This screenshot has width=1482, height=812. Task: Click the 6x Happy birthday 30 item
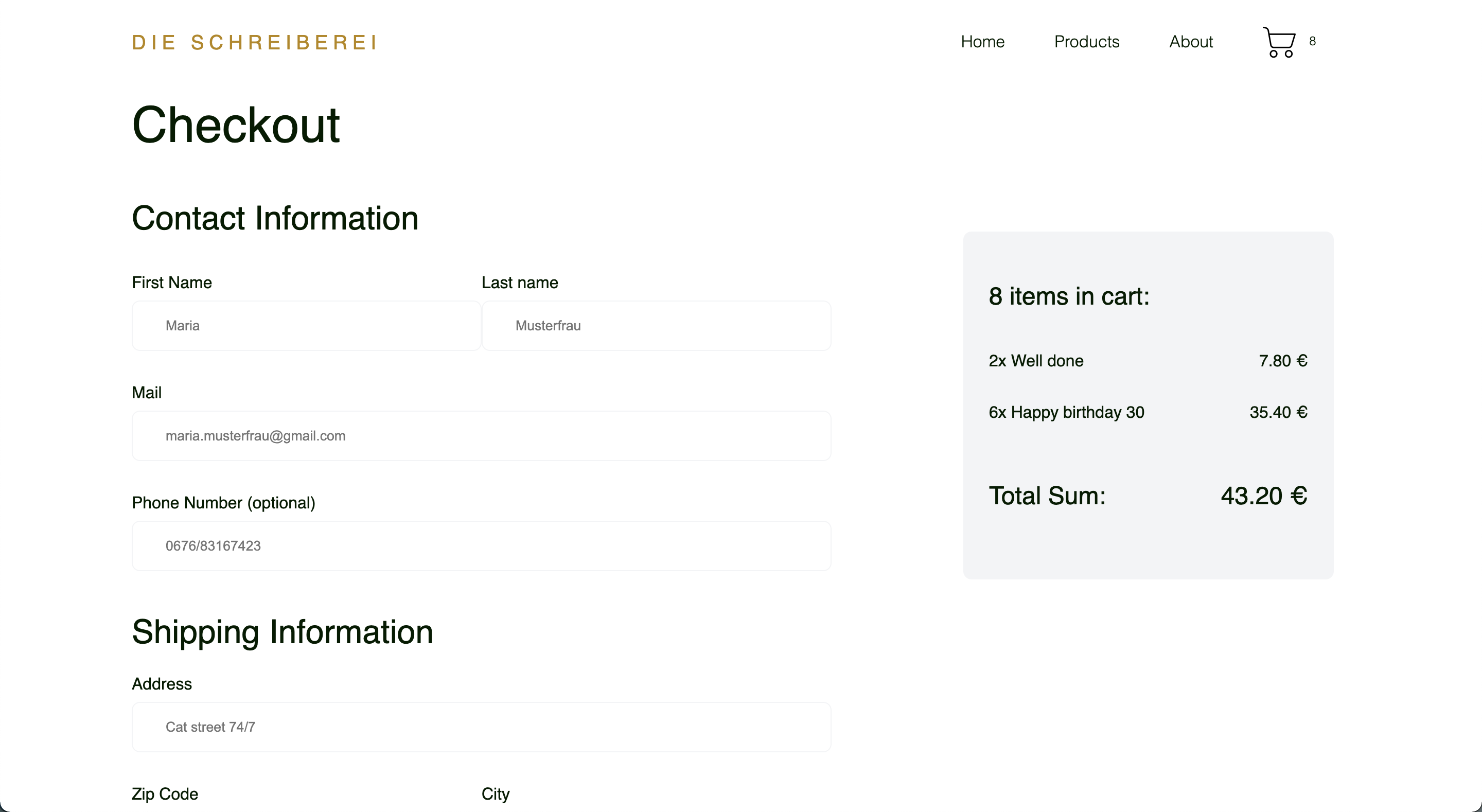1066,412
